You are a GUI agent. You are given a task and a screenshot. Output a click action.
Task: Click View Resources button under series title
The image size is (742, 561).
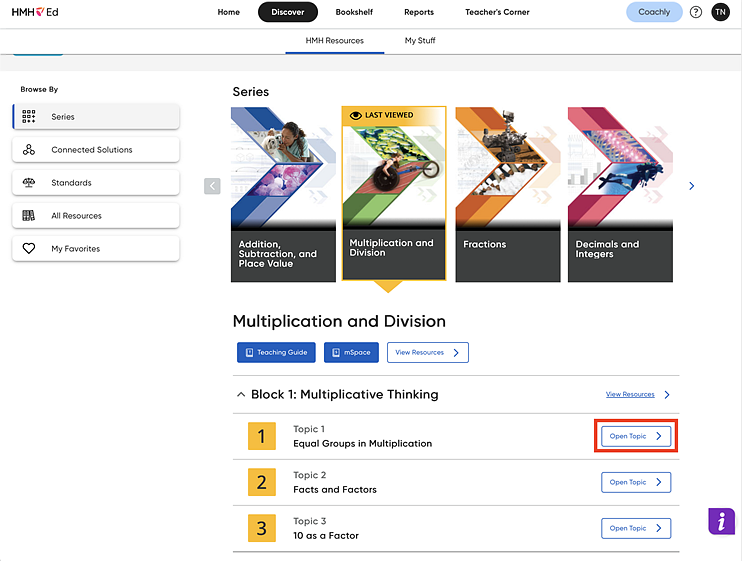coord(428,352)
